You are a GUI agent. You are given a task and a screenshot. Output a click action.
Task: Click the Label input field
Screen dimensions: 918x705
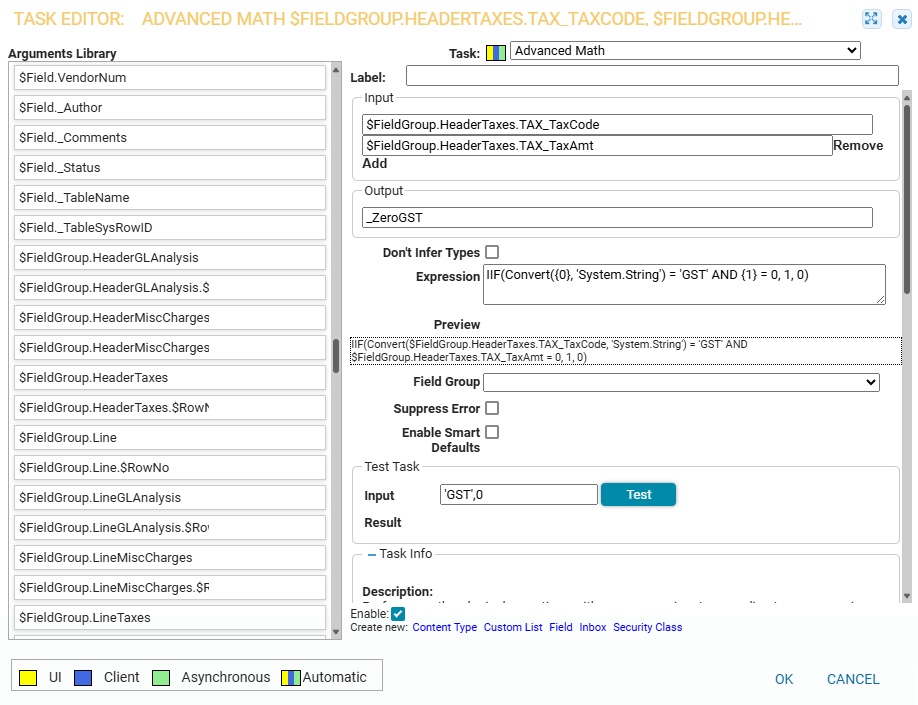coord(652,76)
